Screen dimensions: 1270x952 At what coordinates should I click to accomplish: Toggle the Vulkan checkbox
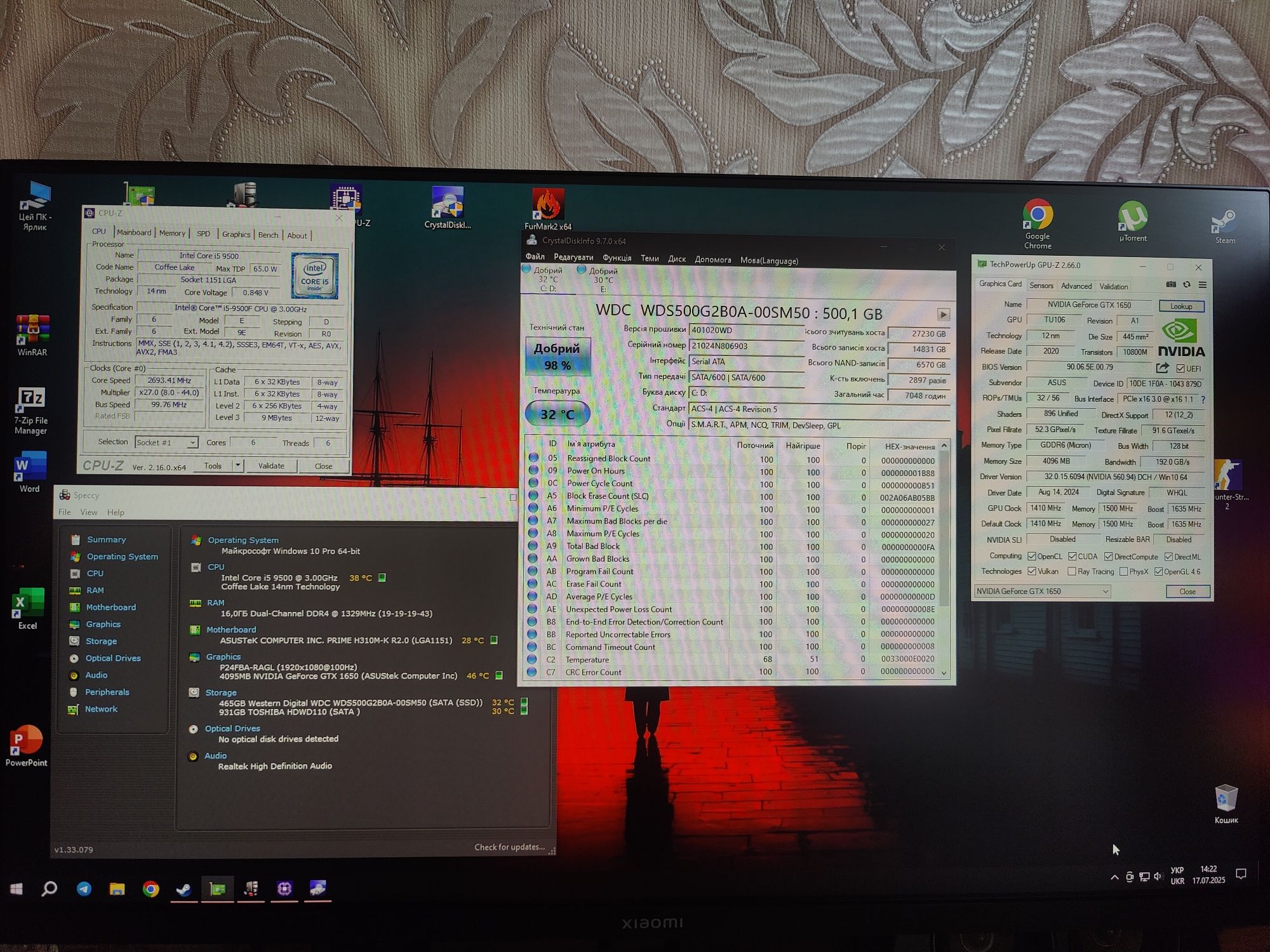pyautogui.click(x=1032, y=571)
